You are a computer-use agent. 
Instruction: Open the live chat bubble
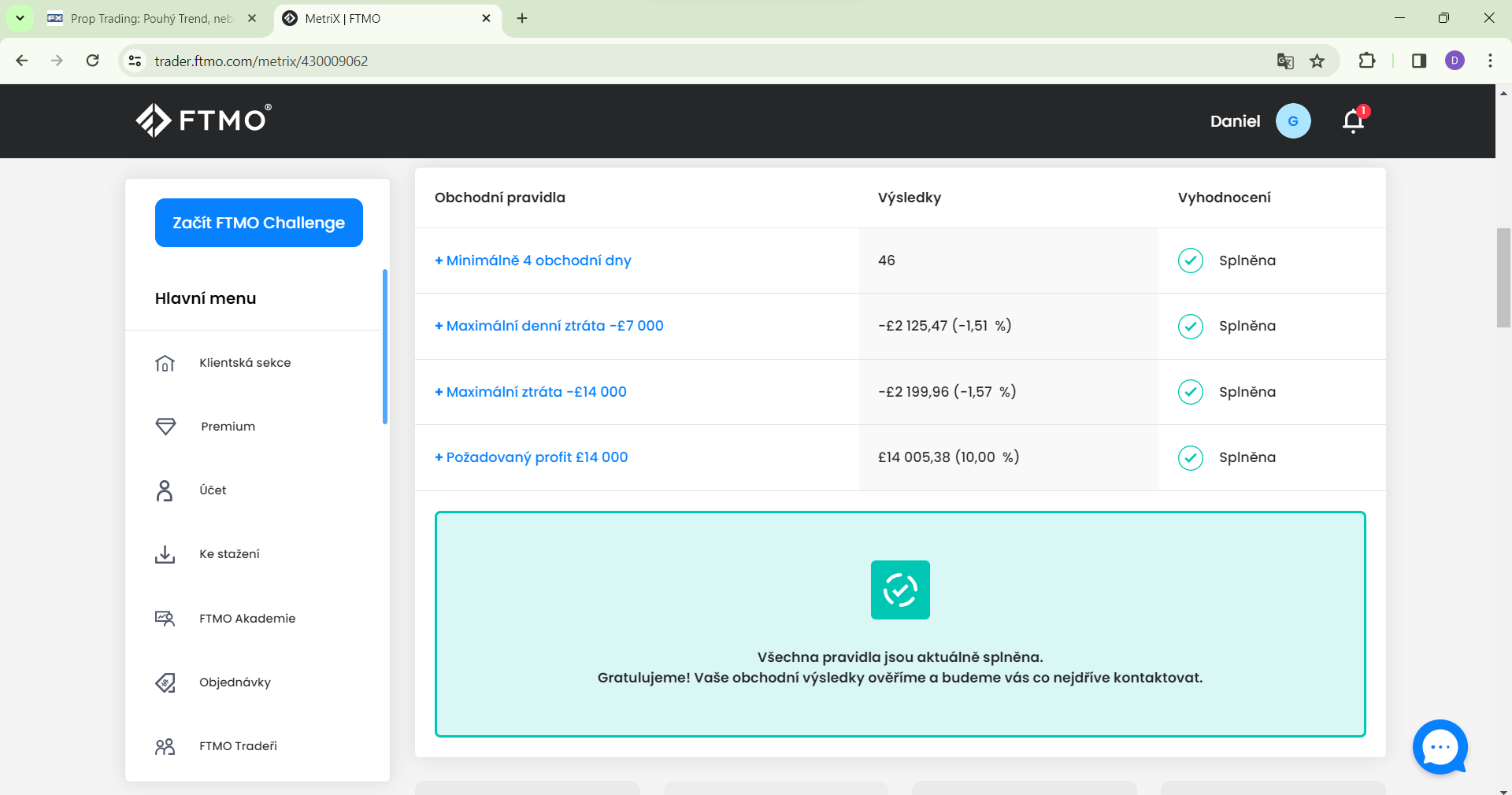pos(1440,747)
